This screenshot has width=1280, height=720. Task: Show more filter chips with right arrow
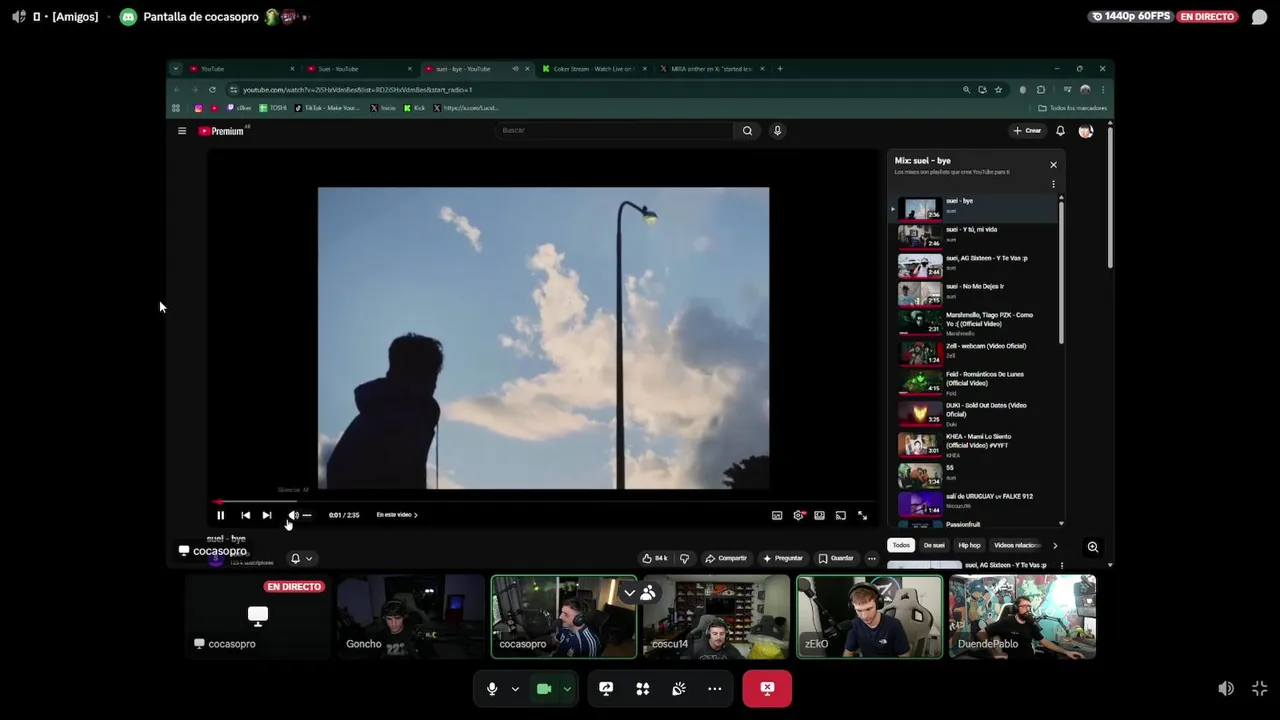click(1055, 545)
